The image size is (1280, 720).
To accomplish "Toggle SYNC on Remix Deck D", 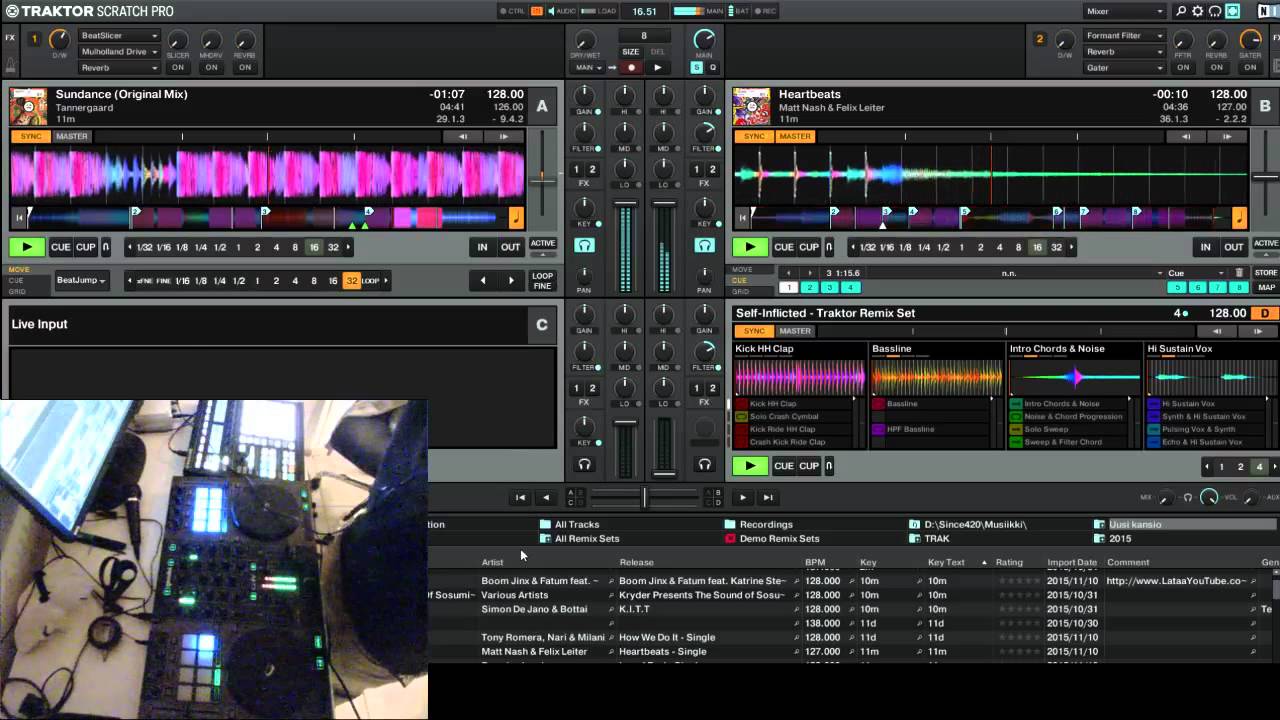I will point(754,331).
